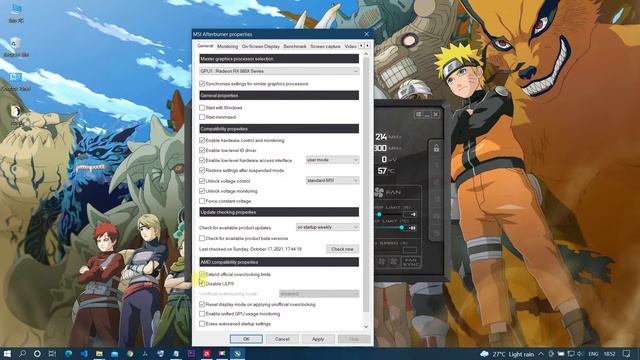Open the Mail app on taskbar
The width and height of the screenshot is (640, 360).
115,353
